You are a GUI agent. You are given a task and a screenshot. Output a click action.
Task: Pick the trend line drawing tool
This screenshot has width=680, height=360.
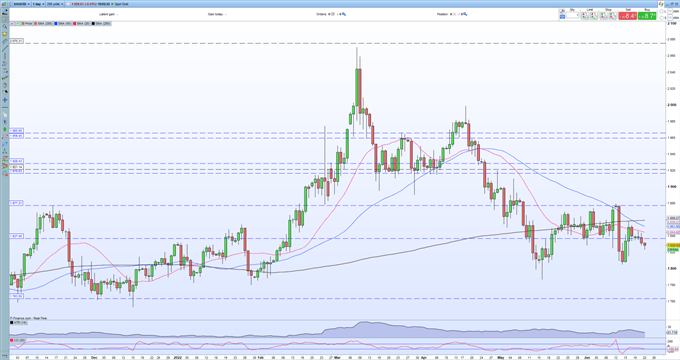pyautogui.click(x=5, y=48)
